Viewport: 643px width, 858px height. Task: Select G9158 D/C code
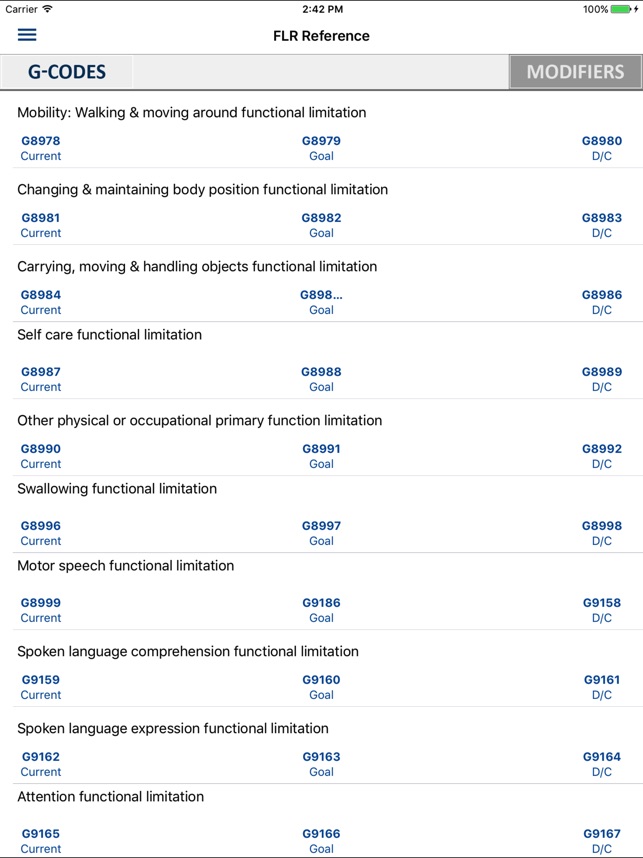[x=601, y=611]
